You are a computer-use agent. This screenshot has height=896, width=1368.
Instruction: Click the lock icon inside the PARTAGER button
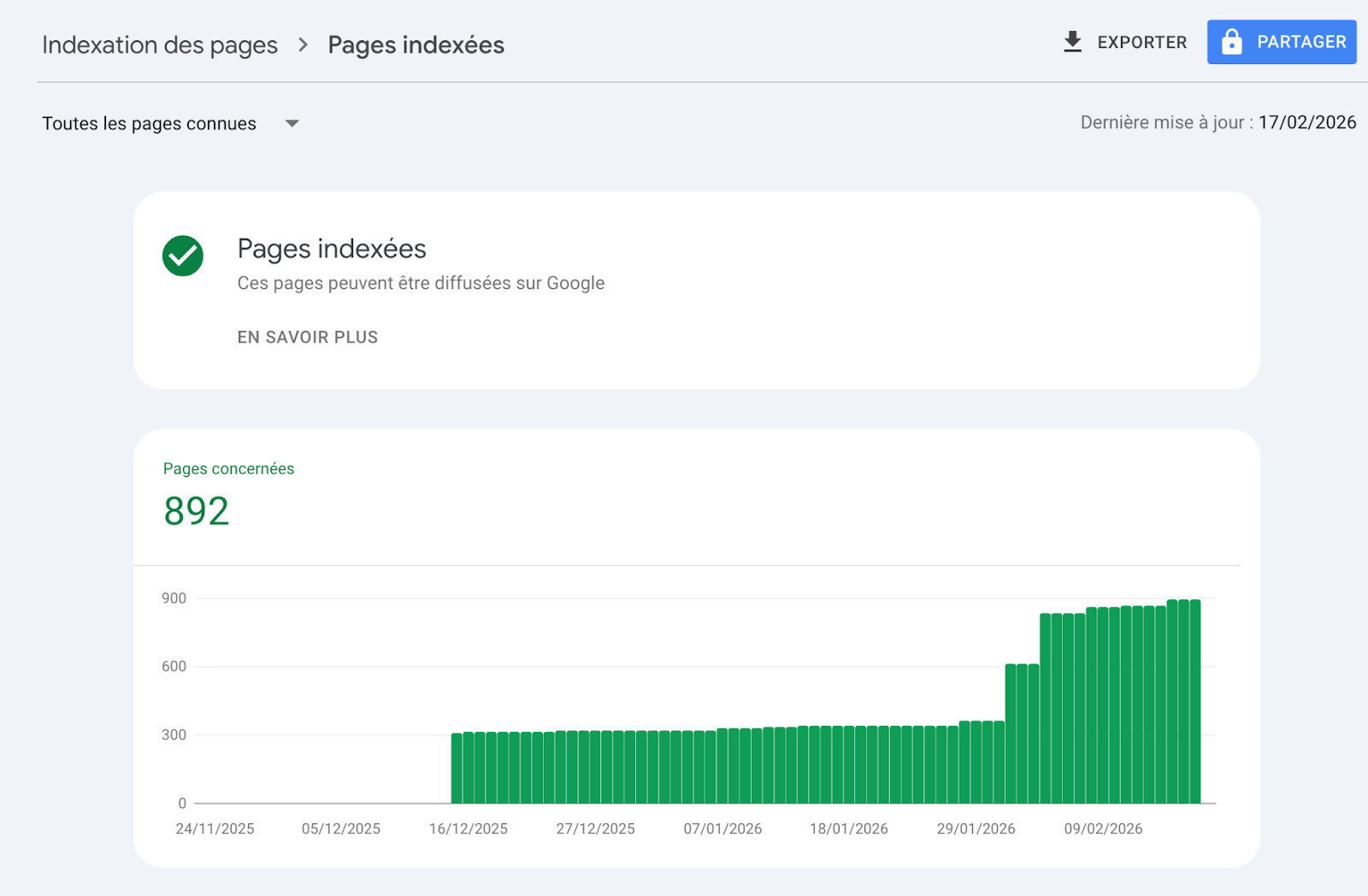coord(1232,41)
